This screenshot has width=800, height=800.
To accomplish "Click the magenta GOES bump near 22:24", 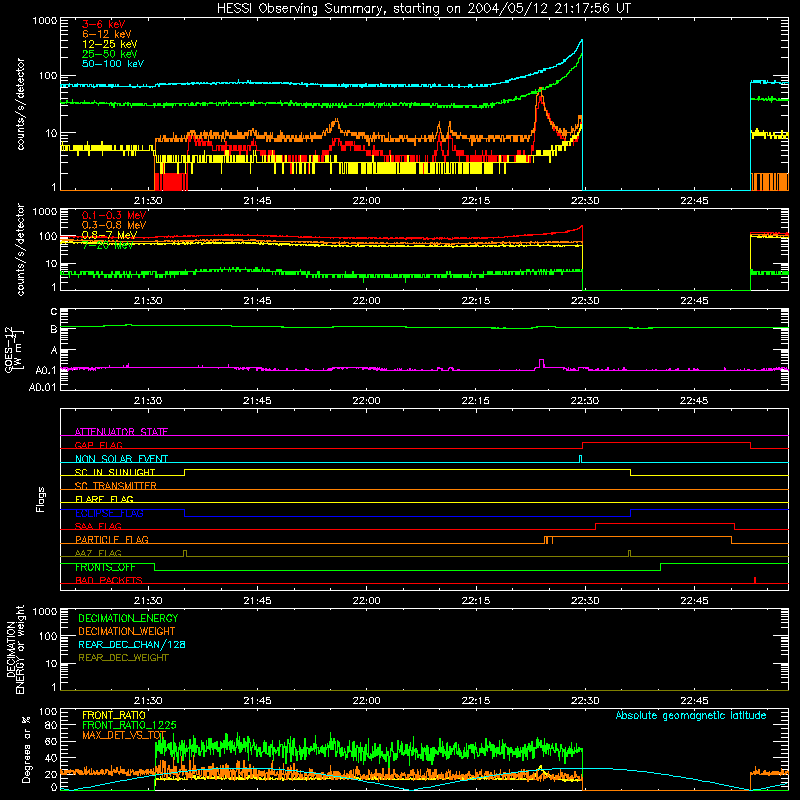I will pos(541,363).
